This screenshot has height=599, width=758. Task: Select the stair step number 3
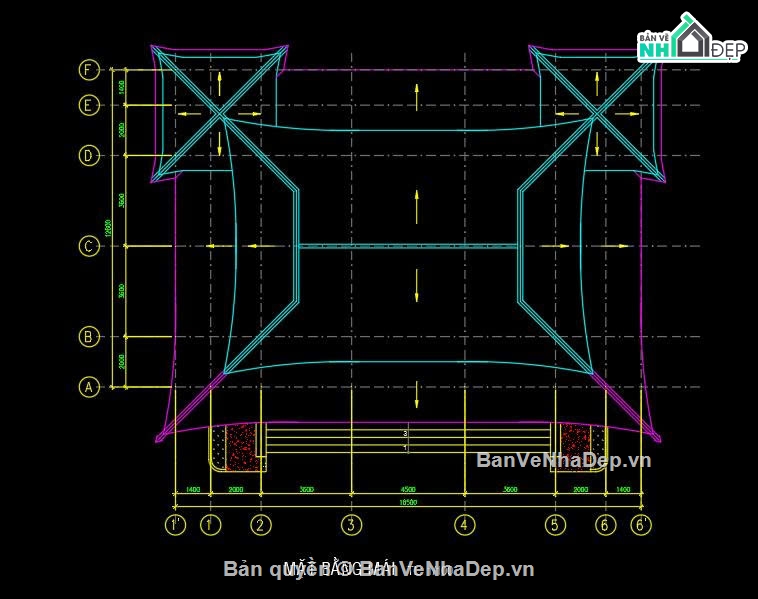pyautogui.click(x=405, y=434)
